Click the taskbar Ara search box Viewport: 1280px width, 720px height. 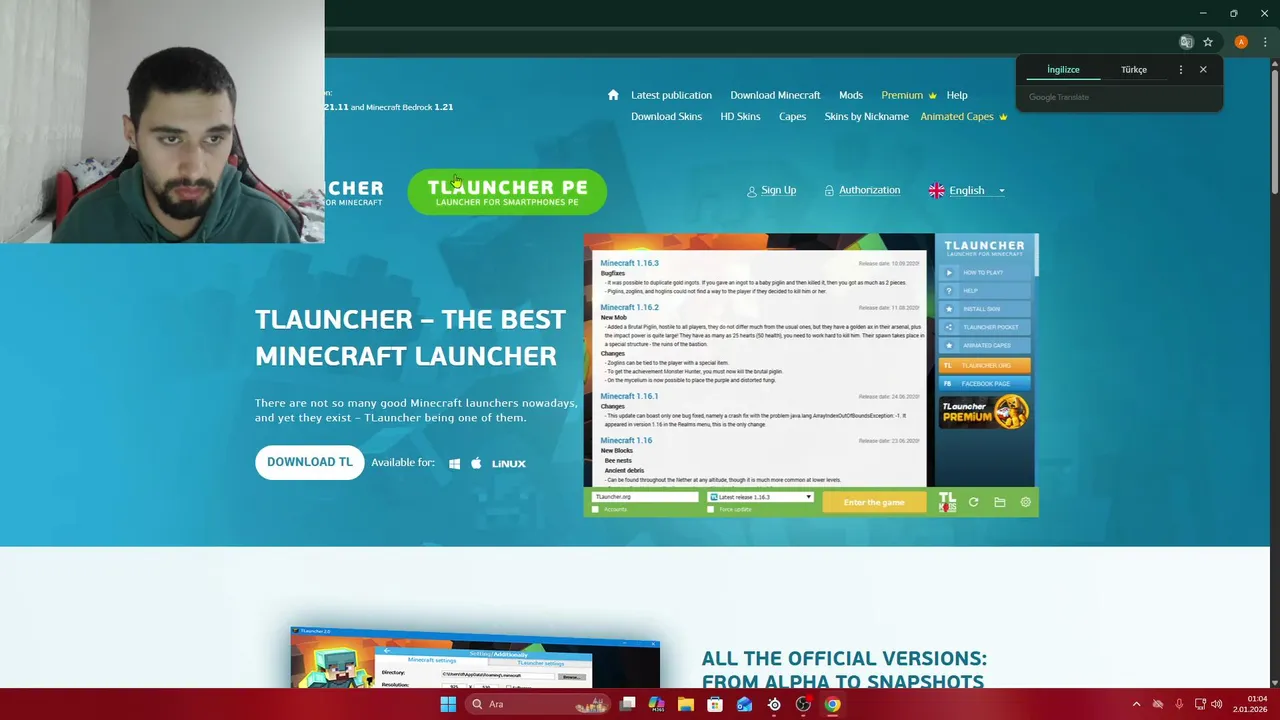tap(538, 704)
